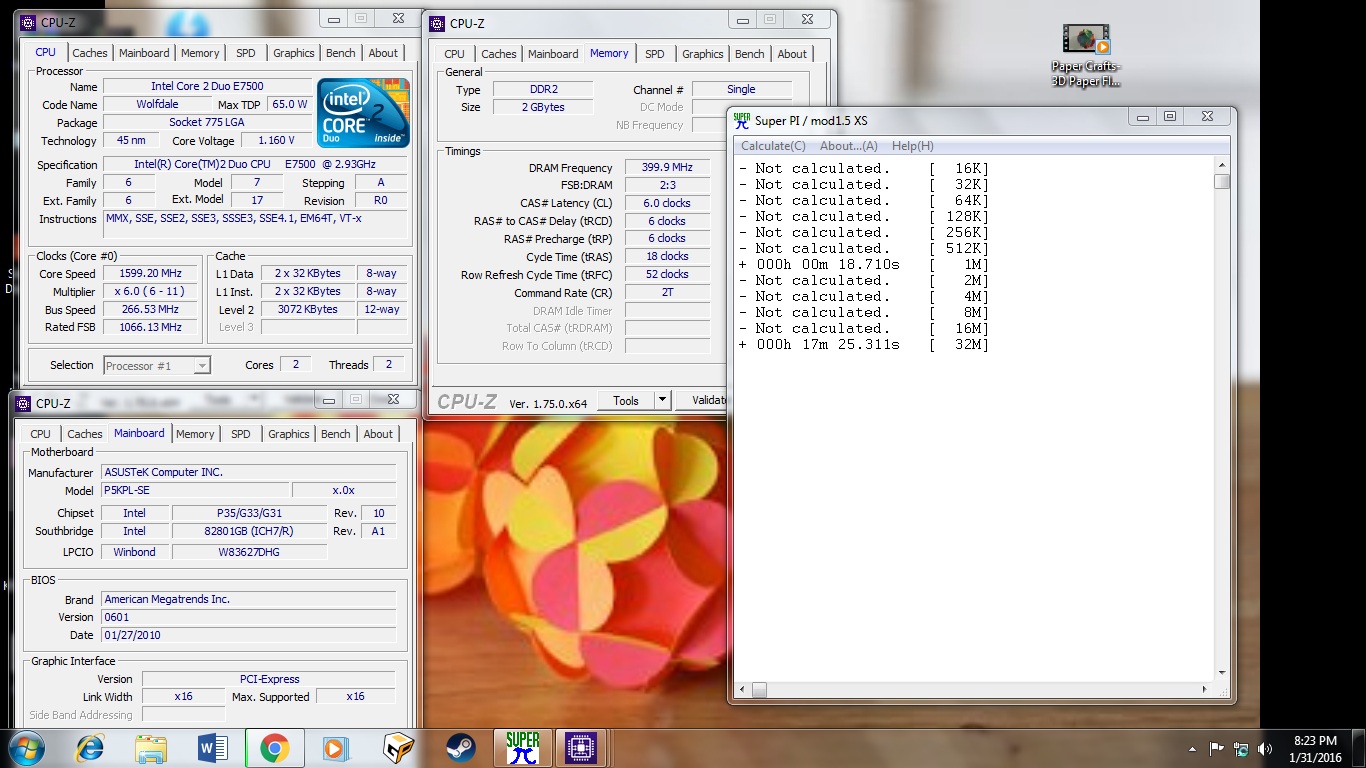The image size is (1366, 768).
Task: Click BIOS Date value 01/27/2010
Action: click(248, 635)
